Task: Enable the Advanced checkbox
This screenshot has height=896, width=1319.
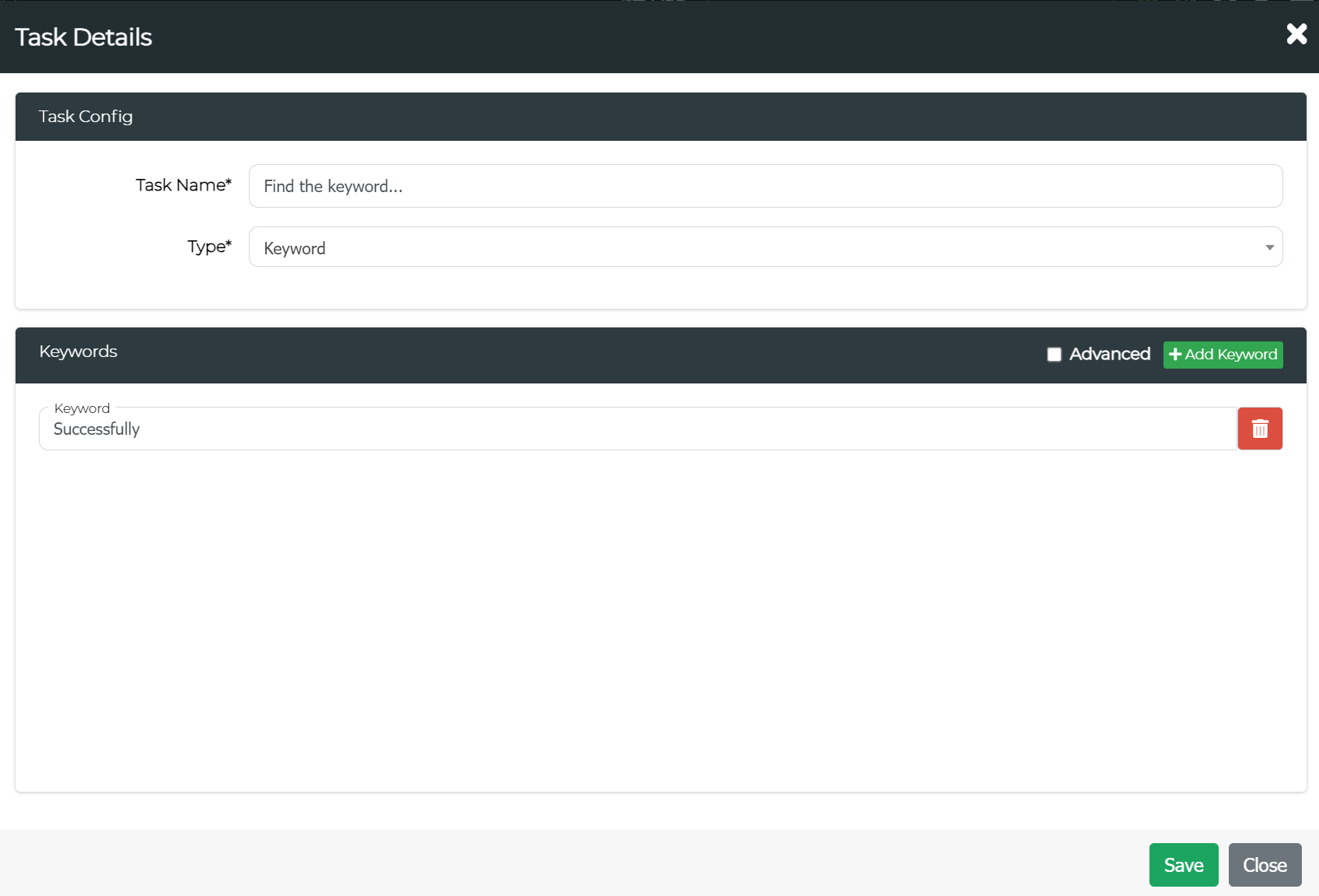Action: point(1054,355)
